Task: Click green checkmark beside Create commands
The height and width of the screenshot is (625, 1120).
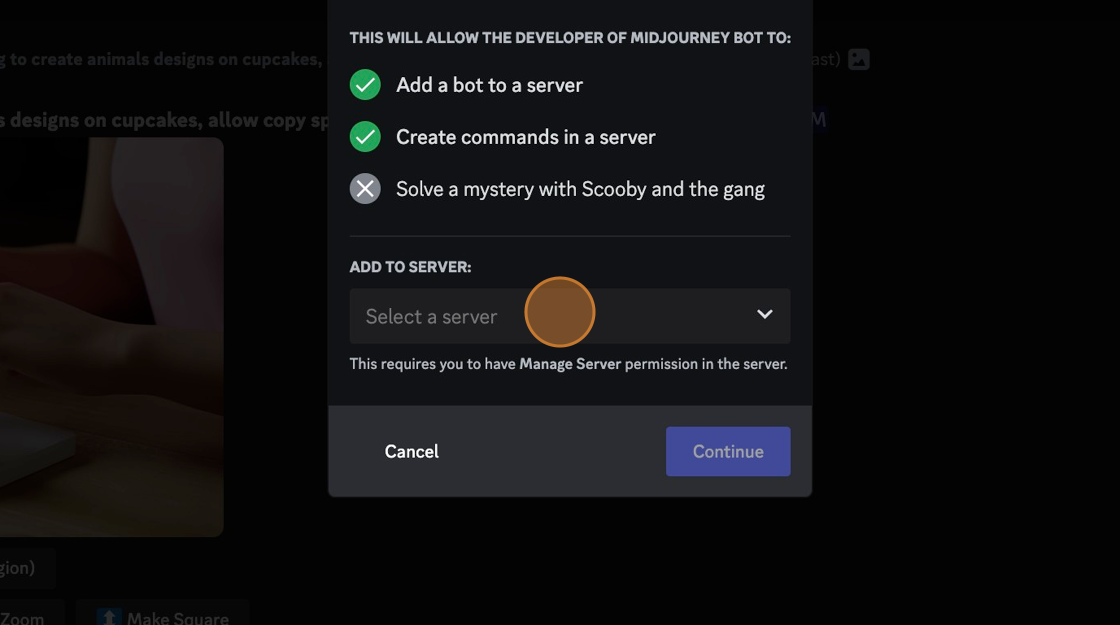Action: [365, 136]
